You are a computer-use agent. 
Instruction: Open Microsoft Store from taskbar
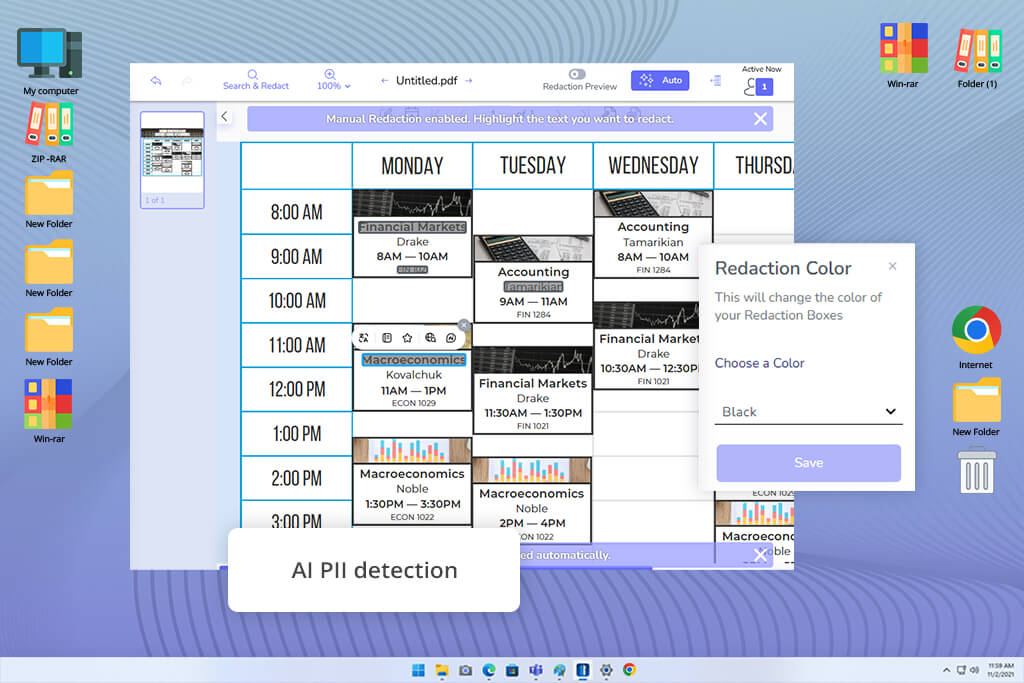[513, 670]
